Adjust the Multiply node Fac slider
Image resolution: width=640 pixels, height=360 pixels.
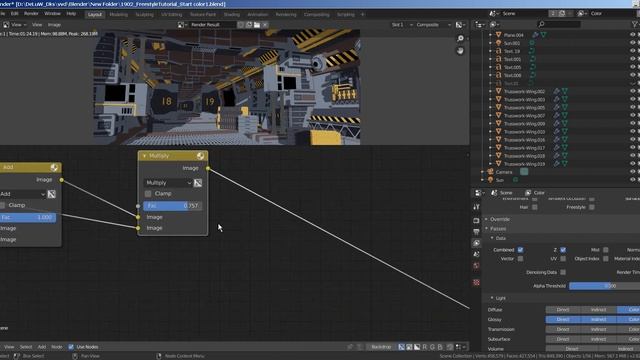tap(172, 206)
